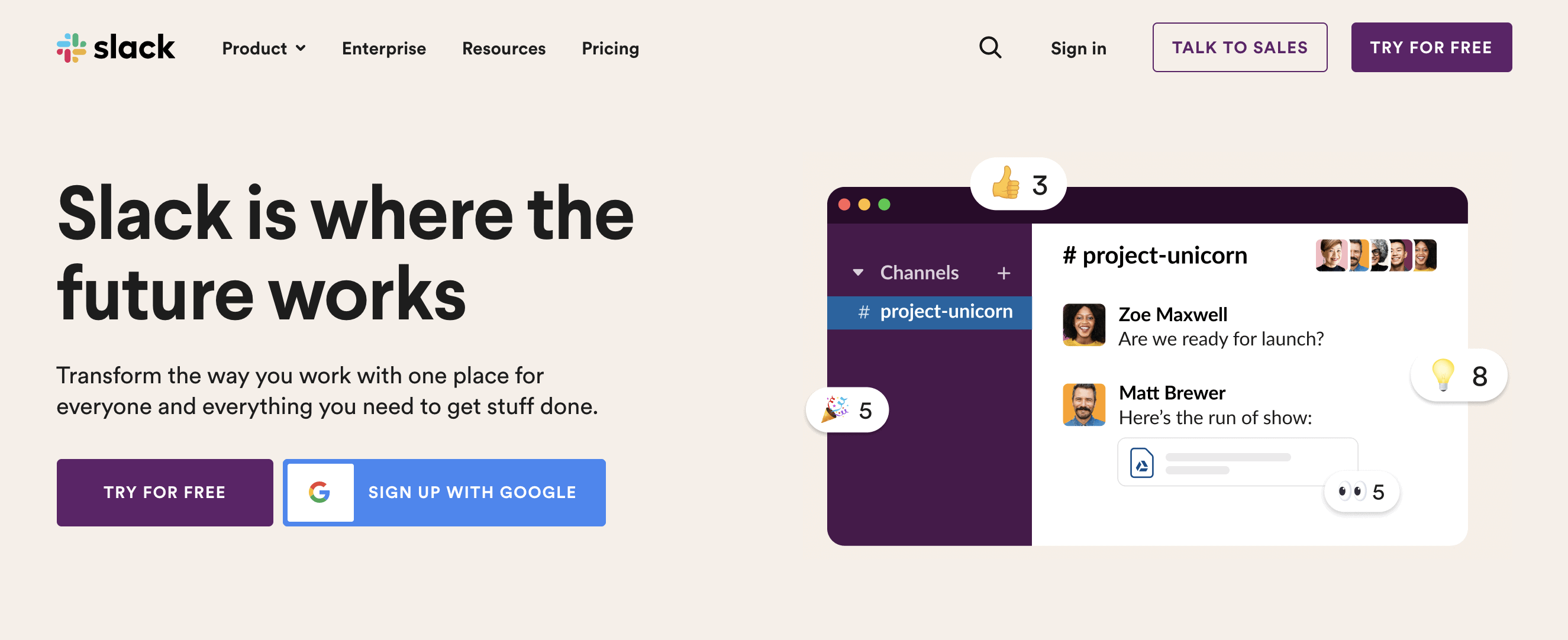Screen dimensions: 1568x640
Task: Click the party popper reaction bubble
Action: pos(847,410)
